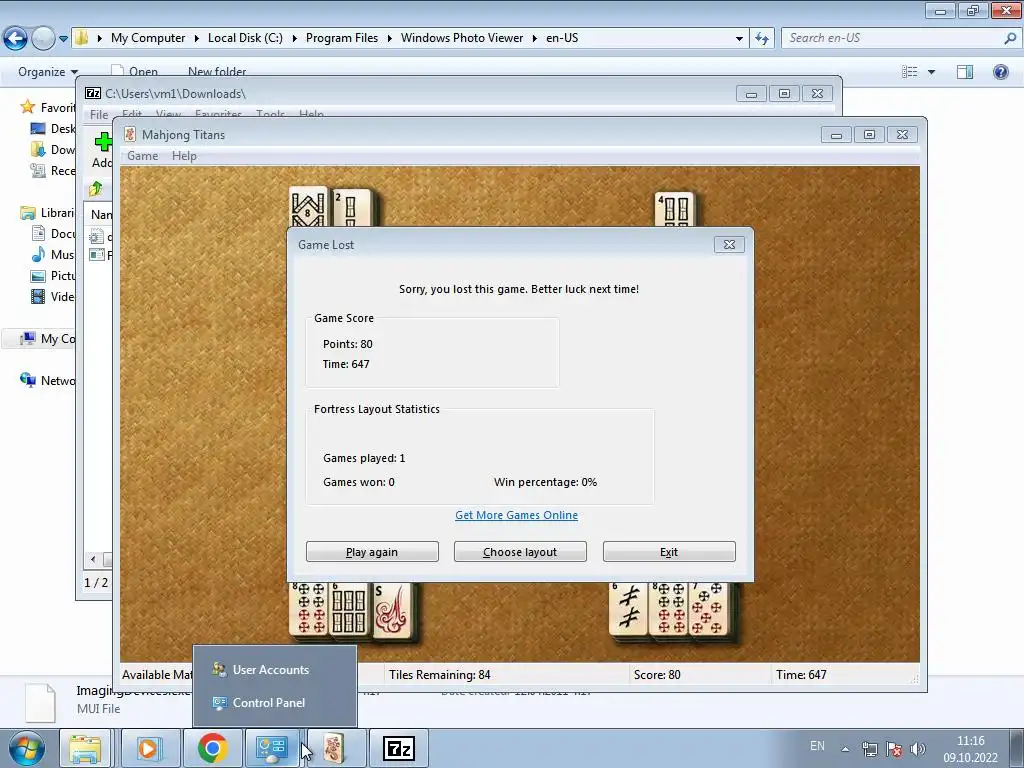
Task: Toggle the Explorer preview pane icon
Action: point(965,72)
